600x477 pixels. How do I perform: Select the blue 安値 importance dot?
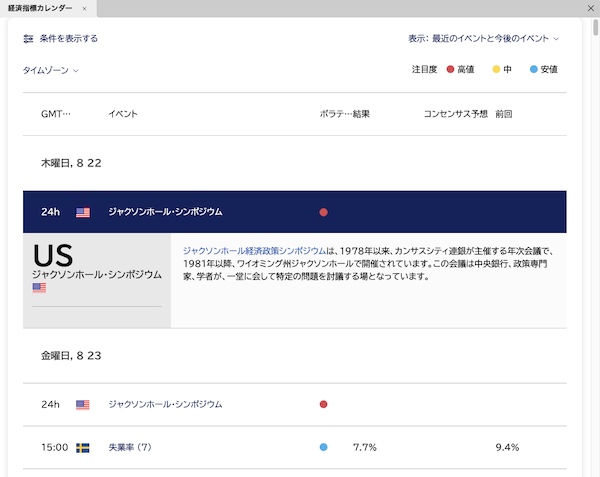(533, 69)
